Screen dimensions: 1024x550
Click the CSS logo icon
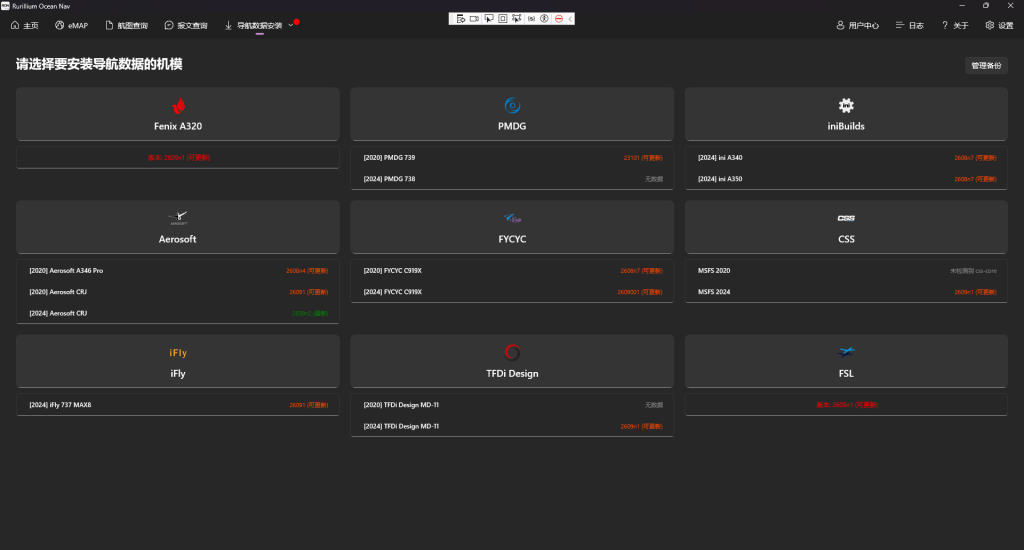tap(846, 218)
